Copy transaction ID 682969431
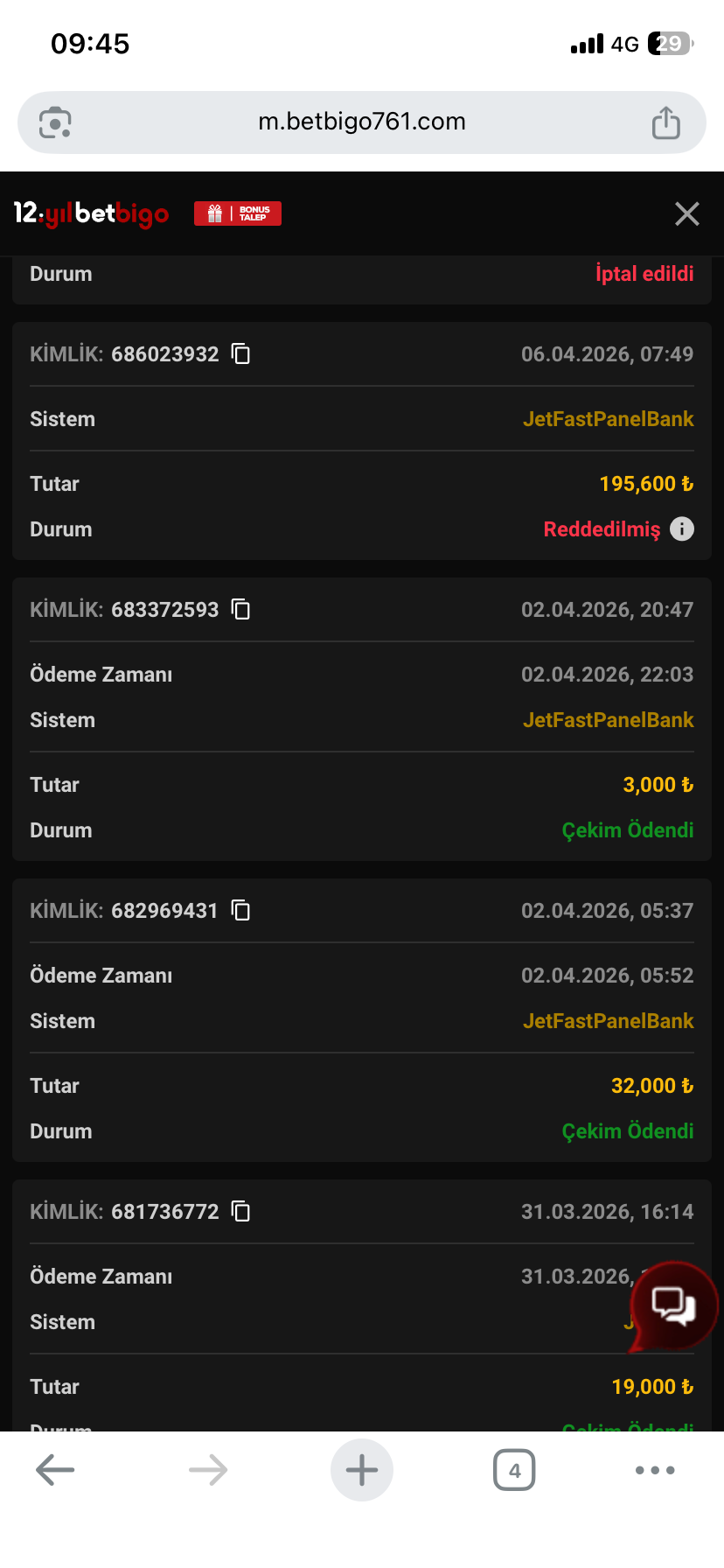Viewport: 724px width, 1568px height. (x=240, y=911)
